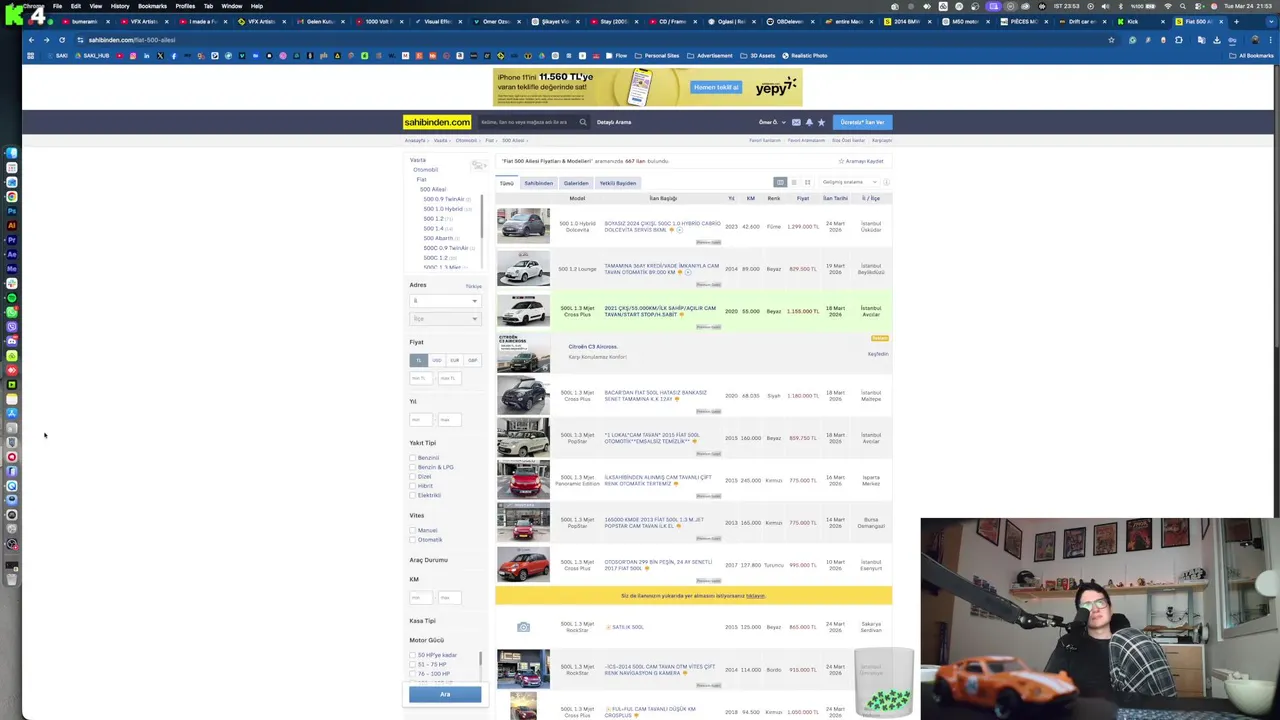Open new browser tab with plus
Viewport: 1280px width, 720px height.
pyautogui.click(x=1236, y=21)
